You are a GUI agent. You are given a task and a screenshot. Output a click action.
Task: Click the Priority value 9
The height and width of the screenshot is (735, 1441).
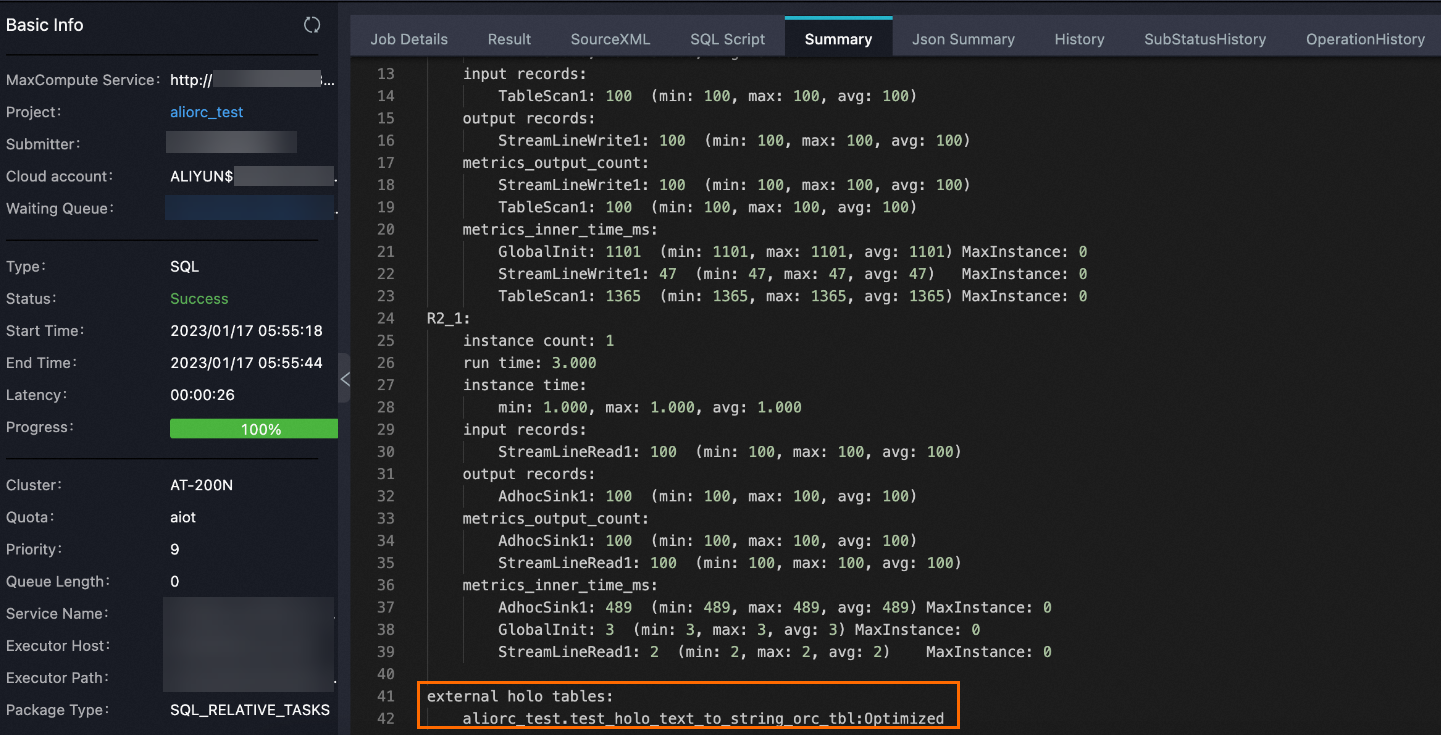[x=175, y=549]
